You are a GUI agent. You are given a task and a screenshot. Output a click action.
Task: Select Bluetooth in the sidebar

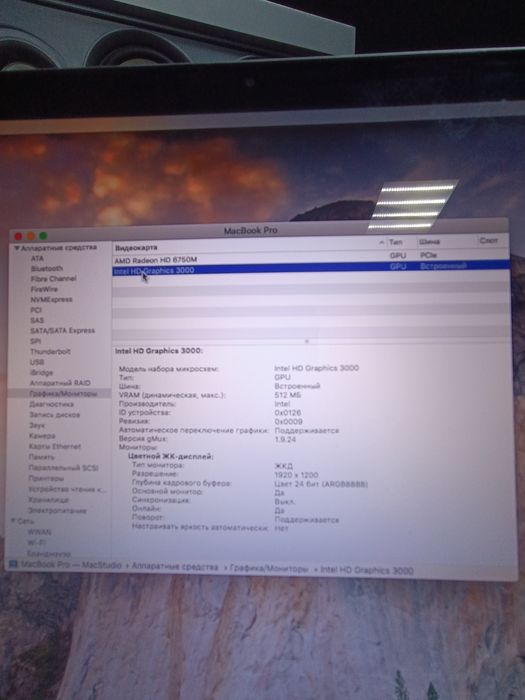coord(47,268)
